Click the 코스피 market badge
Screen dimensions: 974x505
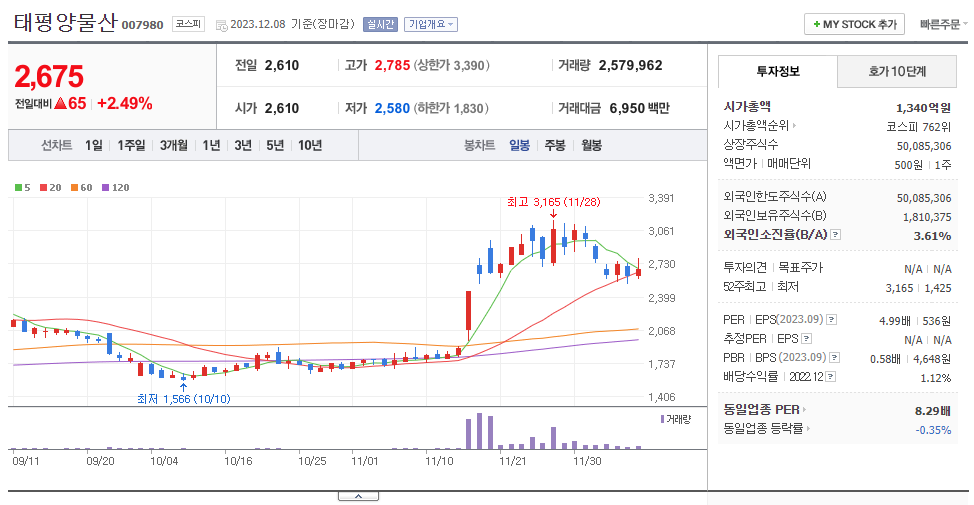coord(188,24)
